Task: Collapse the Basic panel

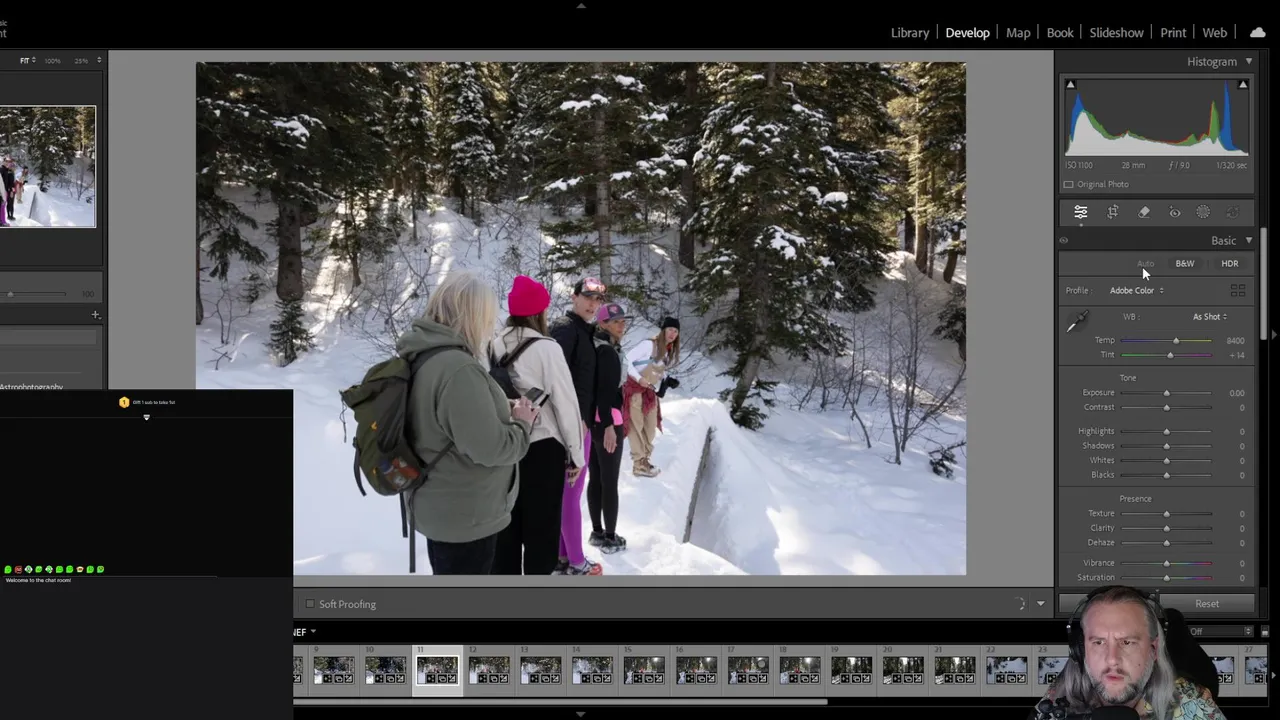Action: tap(1248, 240)
